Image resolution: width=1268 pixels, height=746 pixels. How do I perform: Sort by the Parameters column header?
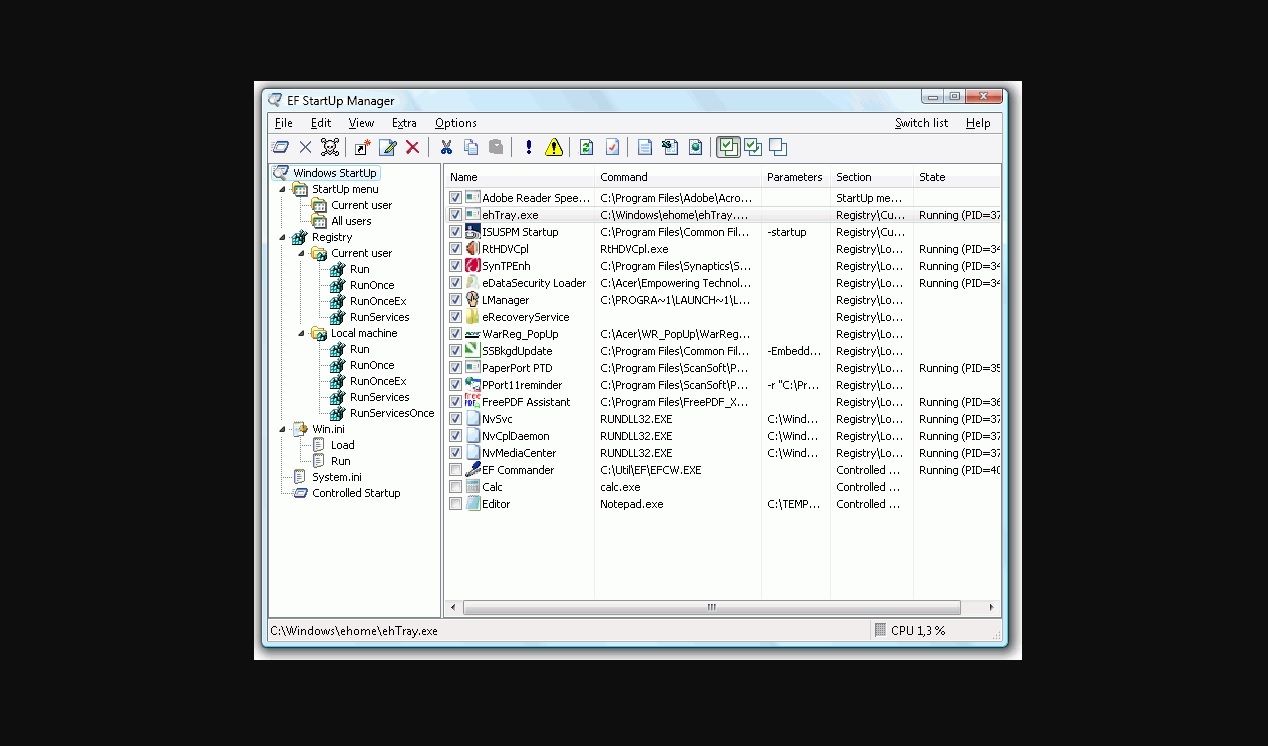[796, 177]
